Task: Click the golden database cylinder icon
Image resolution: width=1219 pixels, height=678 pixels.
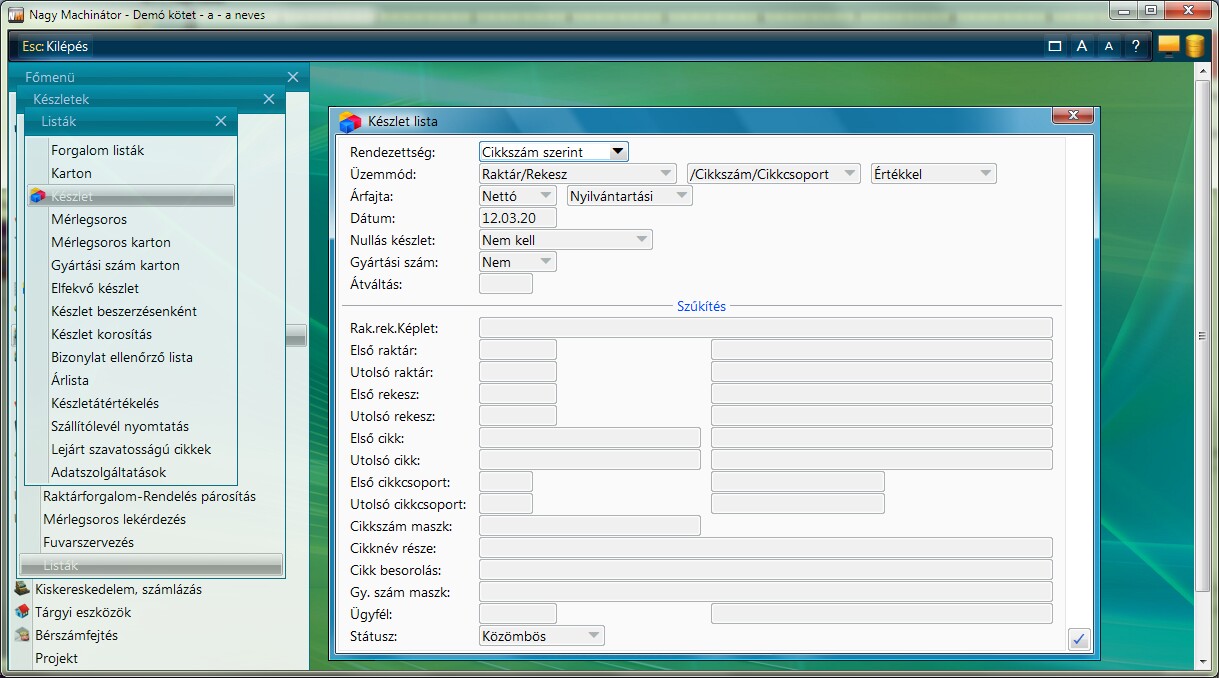Action: pos(1195,46)
